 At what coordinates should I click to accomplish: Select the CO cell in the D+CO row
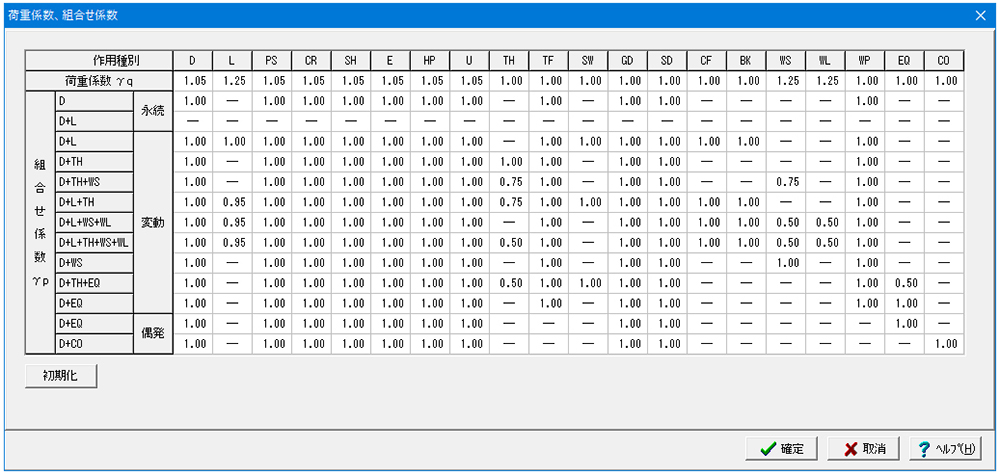pyautogui.click(x=943, y=344)
